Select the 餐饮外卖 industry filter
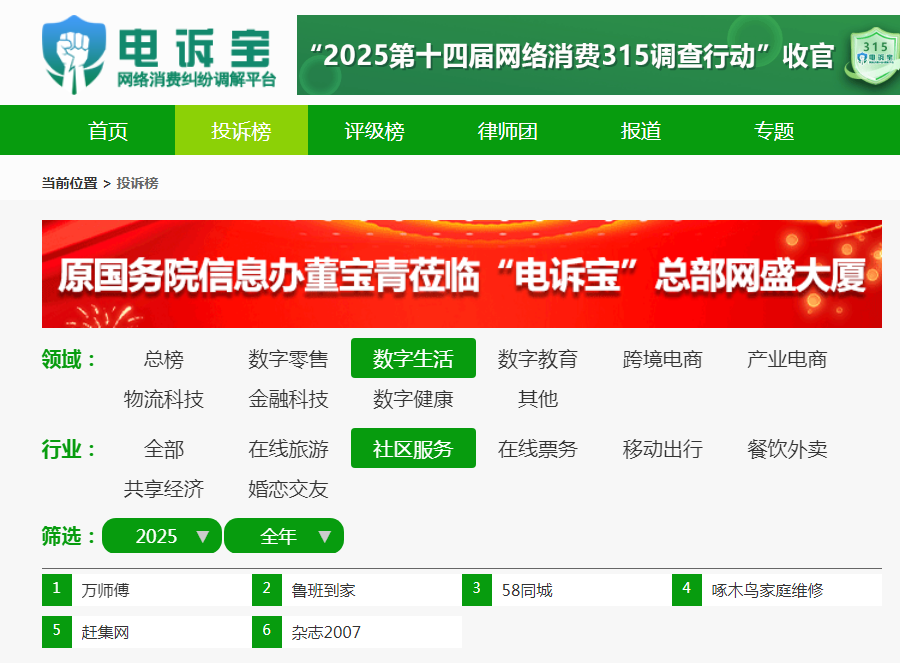This screenshot has height=663, width=900. [787, 448]
